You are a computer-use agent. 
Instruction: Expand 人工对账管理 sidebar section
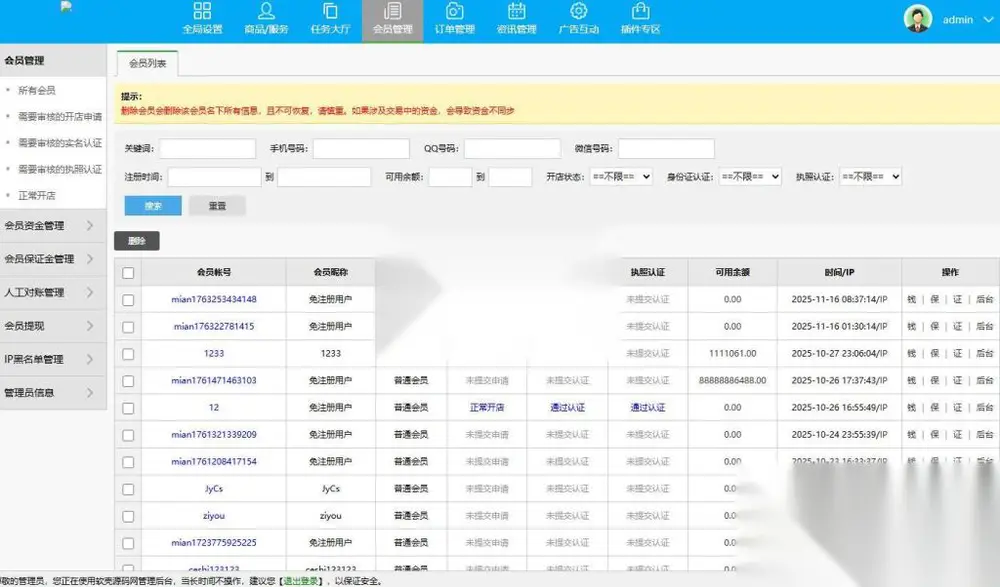(x=53, y=292)
